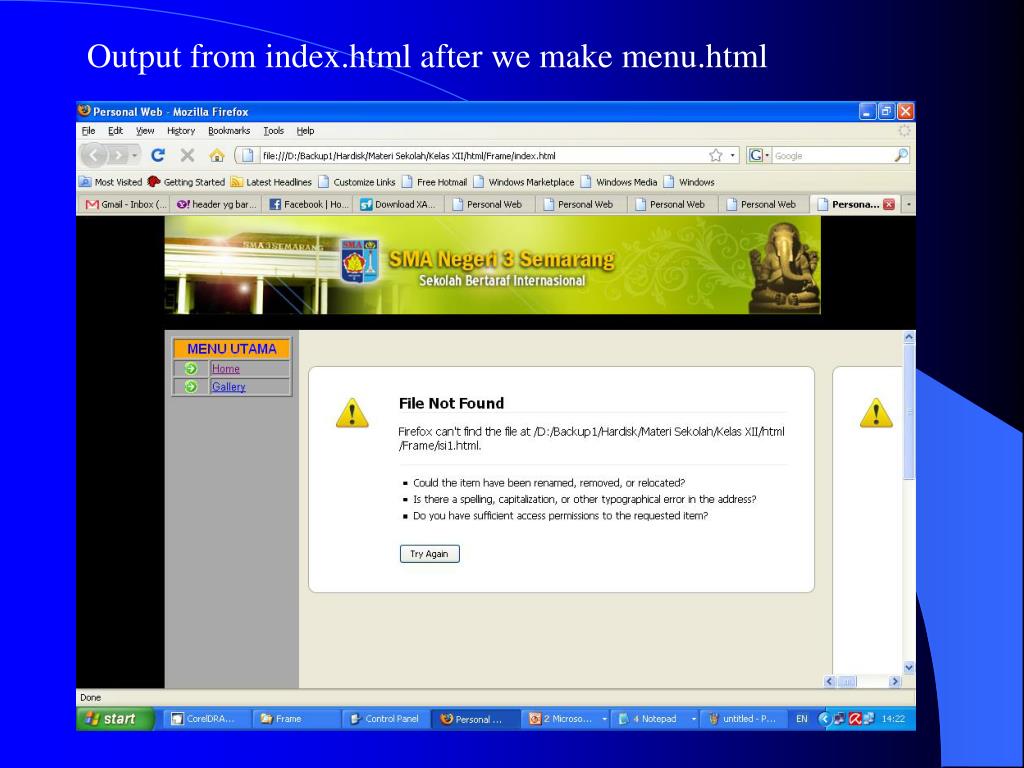
Task: Expand hidden tray icons arrow
Action: click(x=824, y=718)
